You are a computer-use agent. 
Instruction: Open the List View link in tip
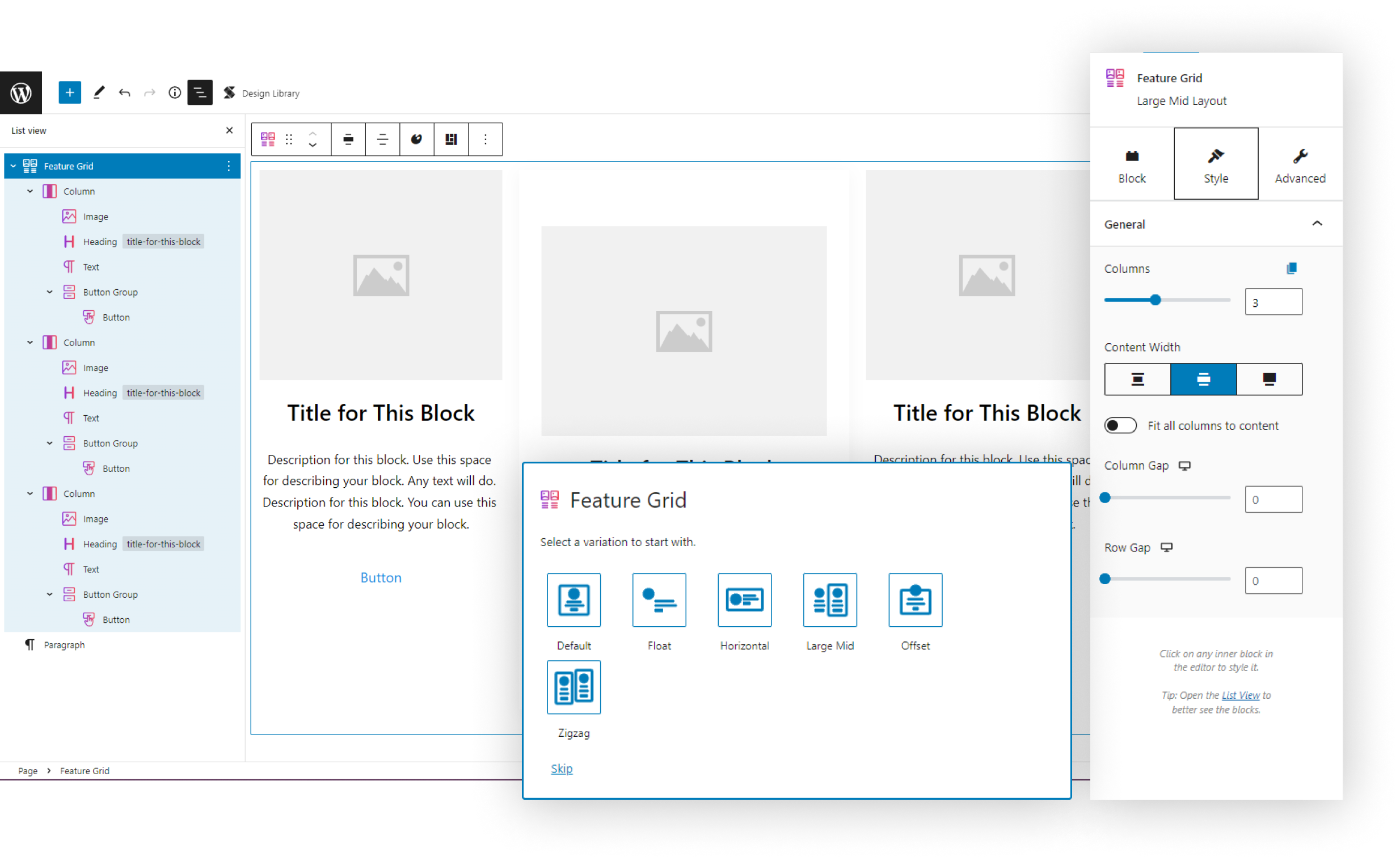click(1241, 695)
